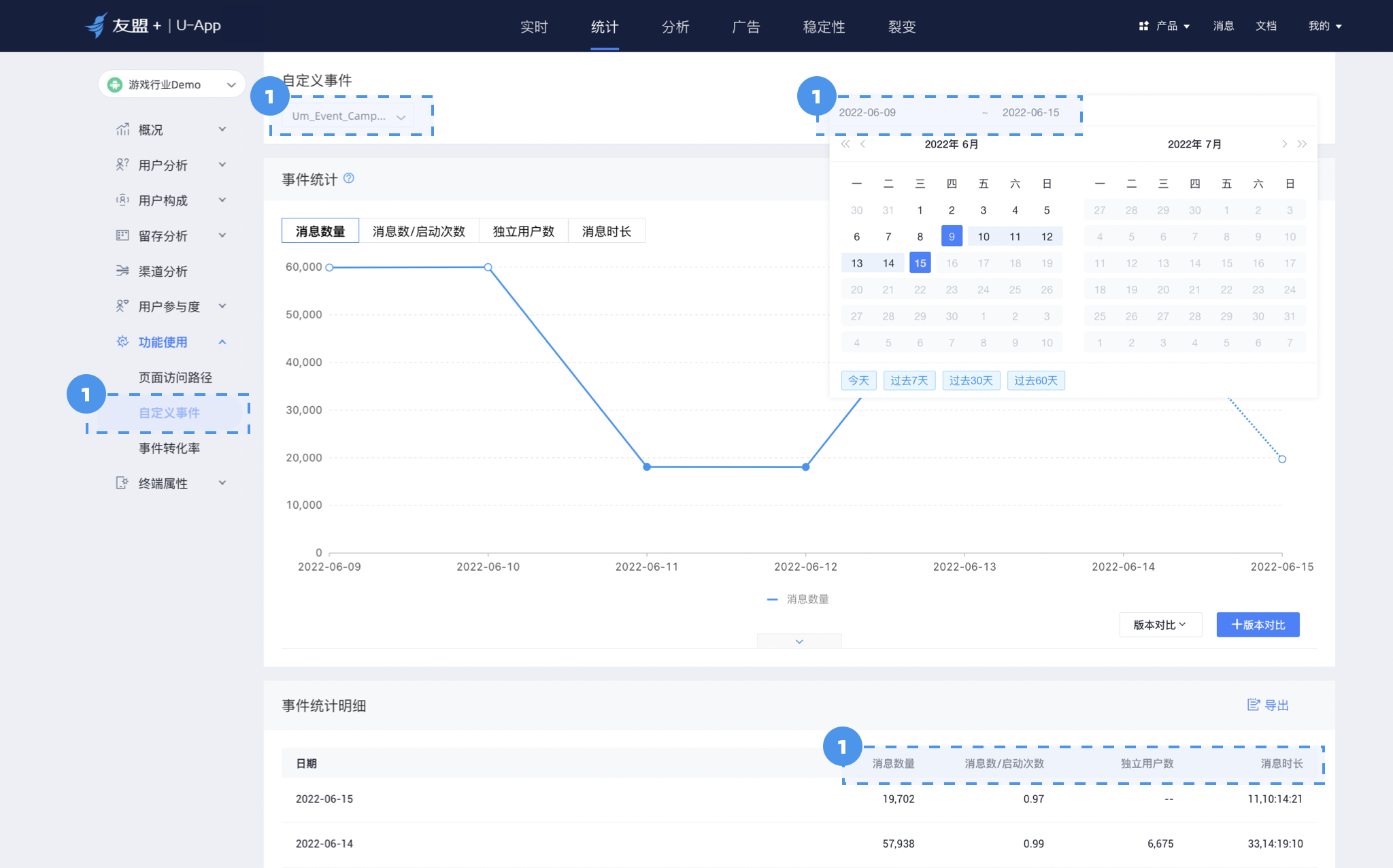Open the 产品 product grid icon
The image size is (1393, 868).
(1143, 26)
